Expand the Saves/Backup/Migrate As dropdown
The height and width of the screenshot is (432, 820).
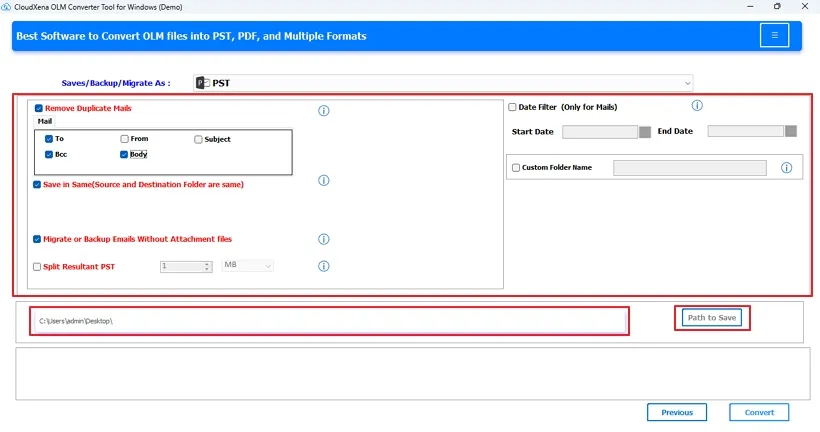(443, 83)
